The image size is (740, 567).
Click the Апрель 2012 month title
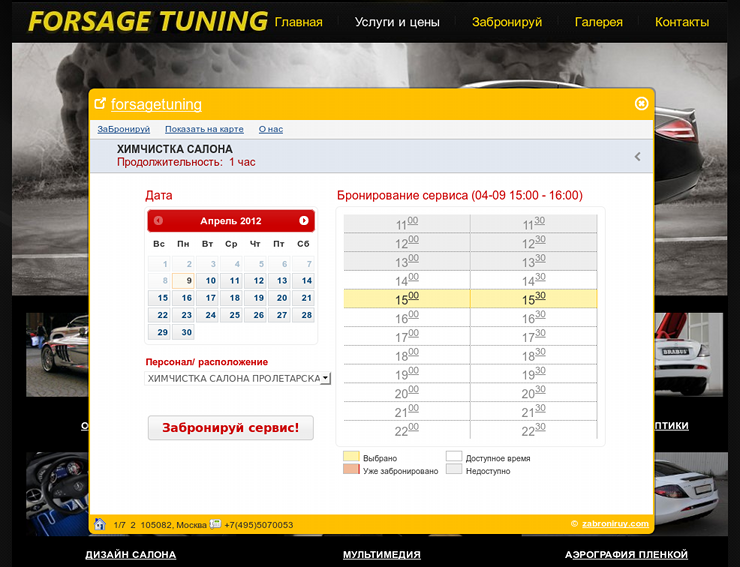[231, 221]
